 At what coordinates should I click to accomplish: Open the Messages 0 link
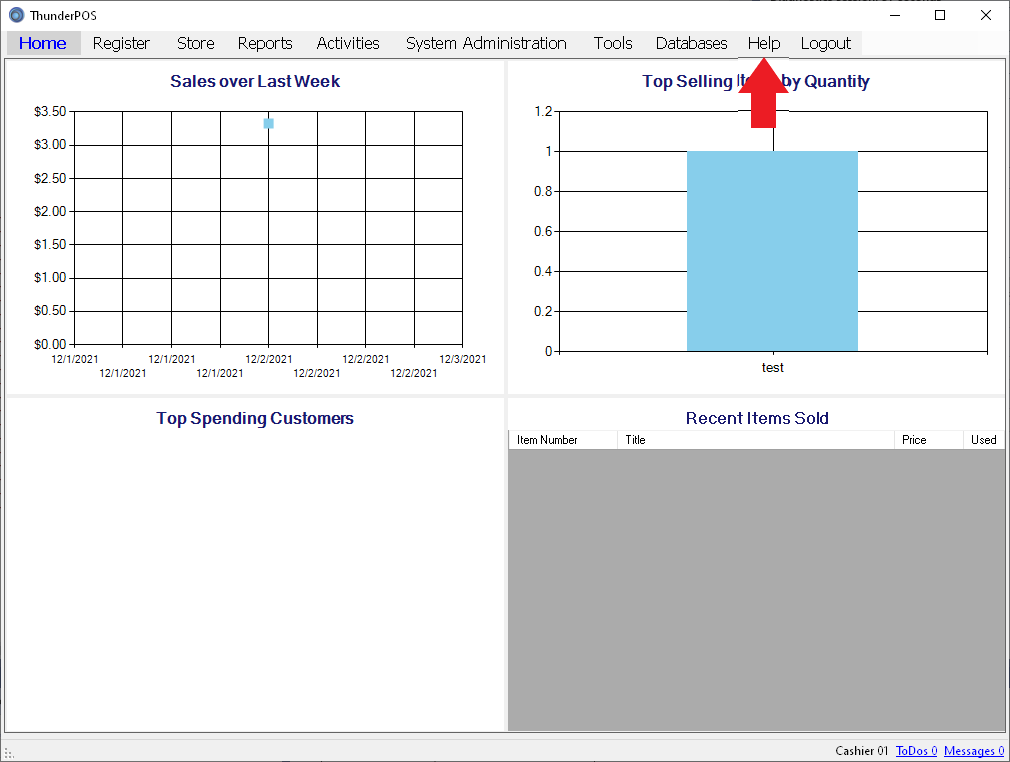pos(973,751)
